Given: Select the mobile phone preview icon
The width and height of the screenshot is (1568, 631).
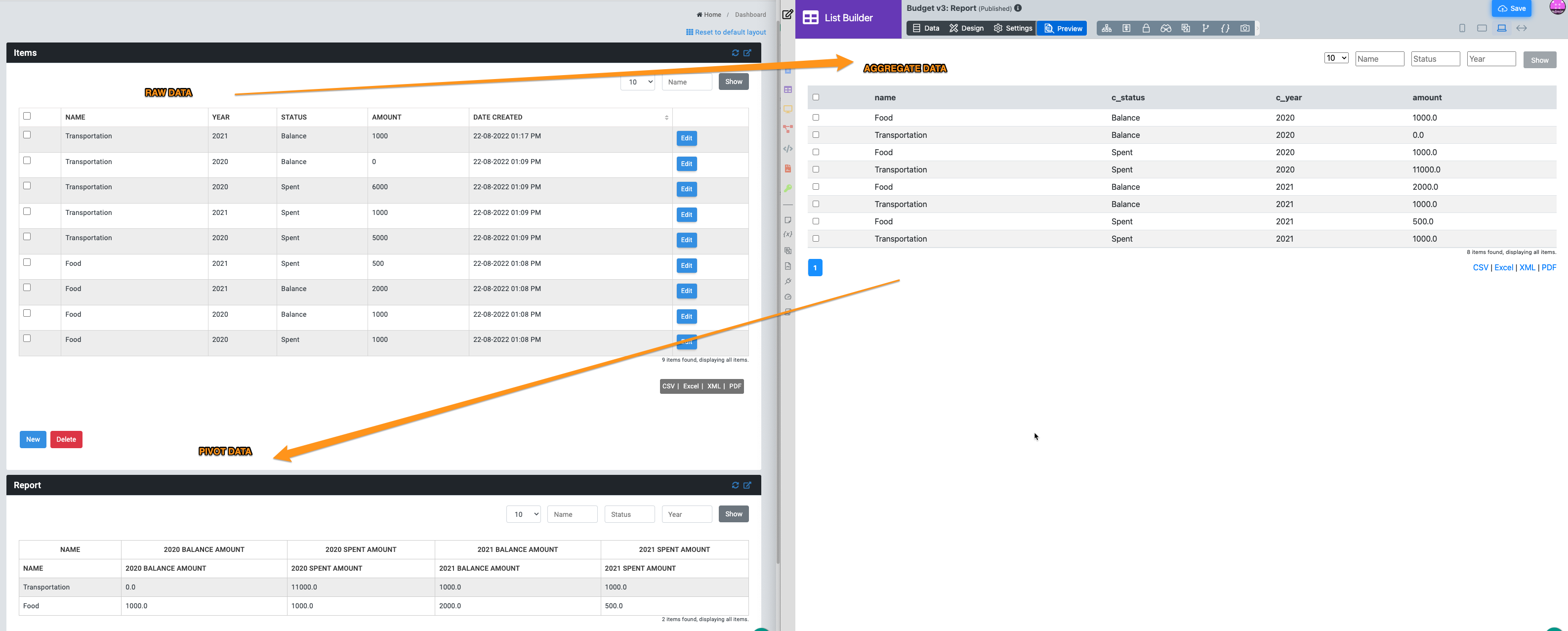Looking at the screenshot, I should pos(1462,28).
